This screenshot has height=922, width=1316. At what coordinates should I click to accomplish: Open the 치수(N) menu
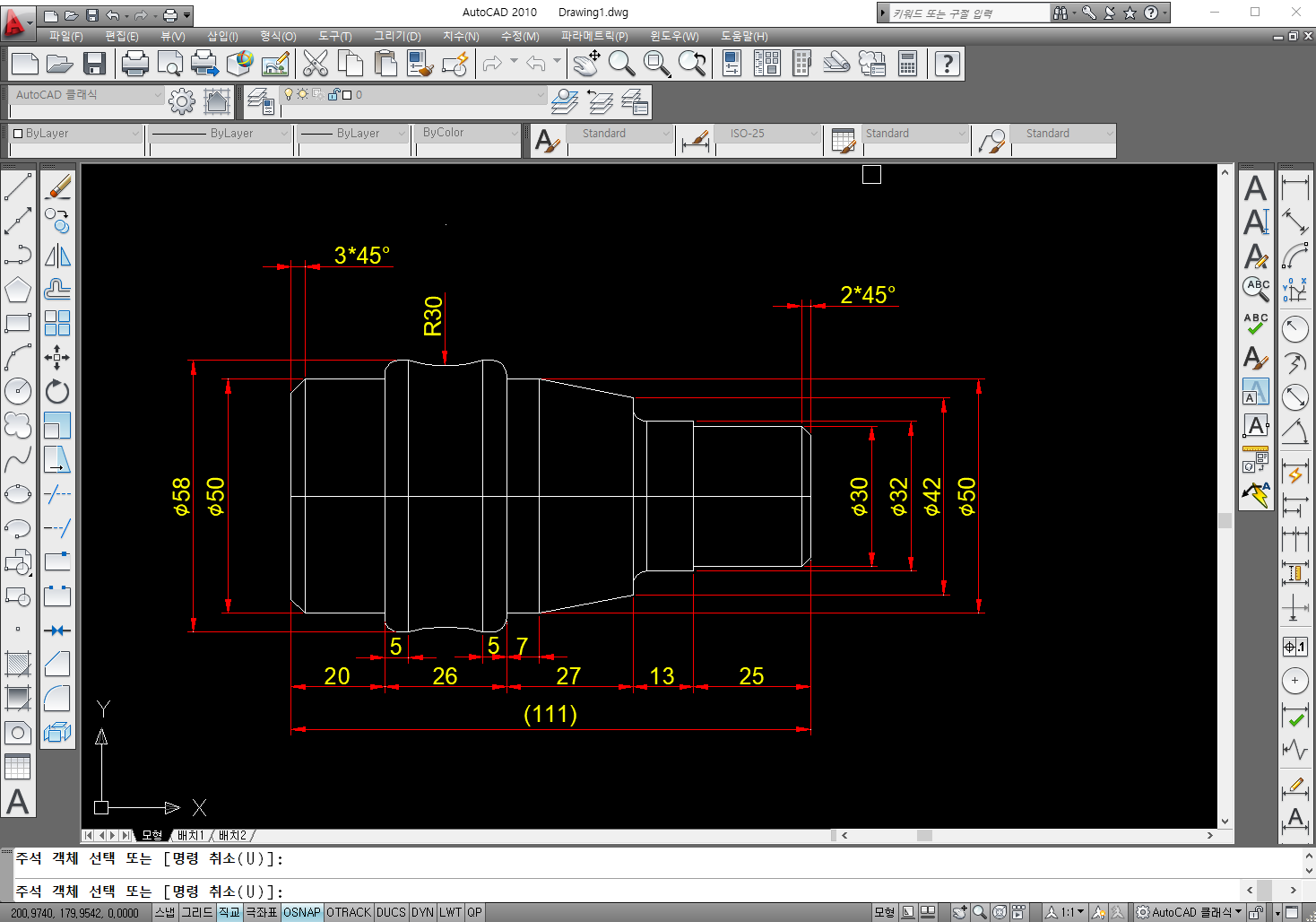pos(461,37)
